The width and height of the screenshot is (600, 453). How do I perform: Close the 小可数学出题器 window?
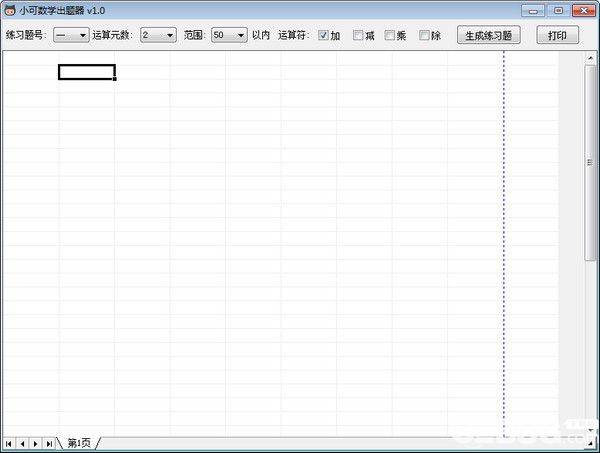click(x=584, y=11)
